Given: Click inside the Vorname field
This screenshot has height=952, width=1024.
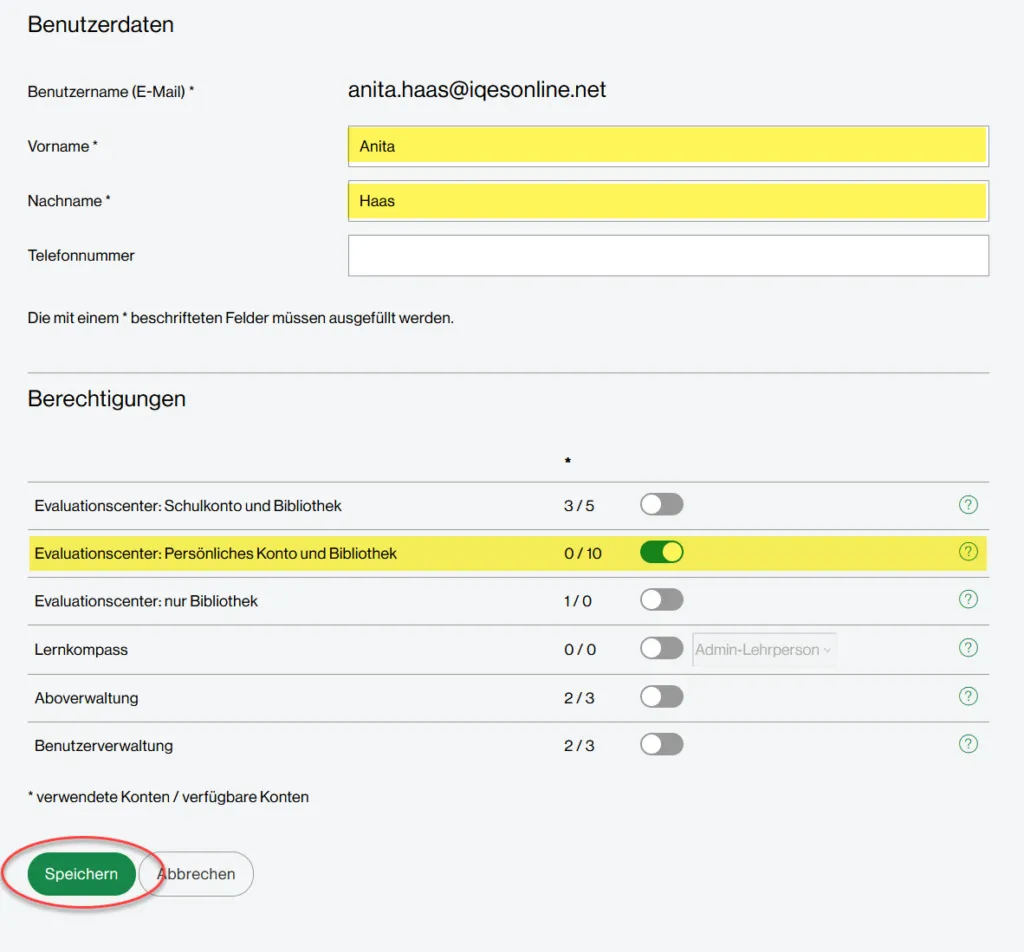Looking at the screenshot, I should (668, 145).
